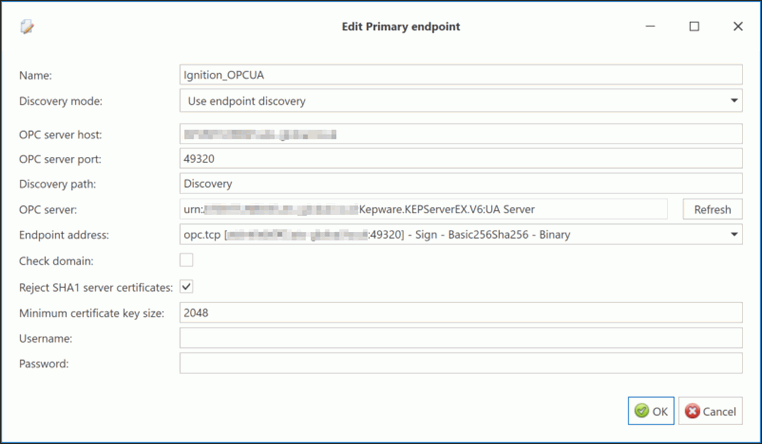Expand the Endpoint address dropdown arrow

(x=734, y=235)
